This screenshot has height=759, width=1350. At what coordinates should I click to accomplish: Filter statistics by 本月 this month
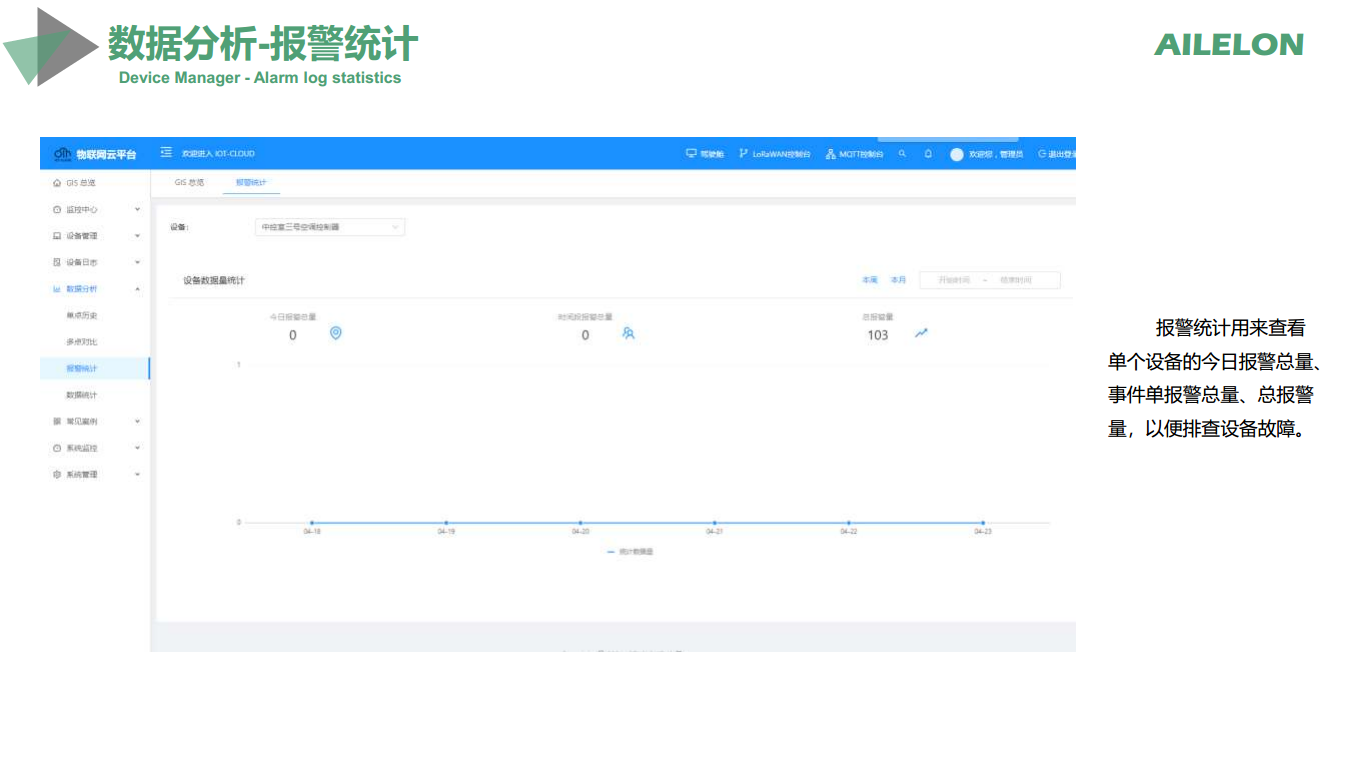click(898, 280)
